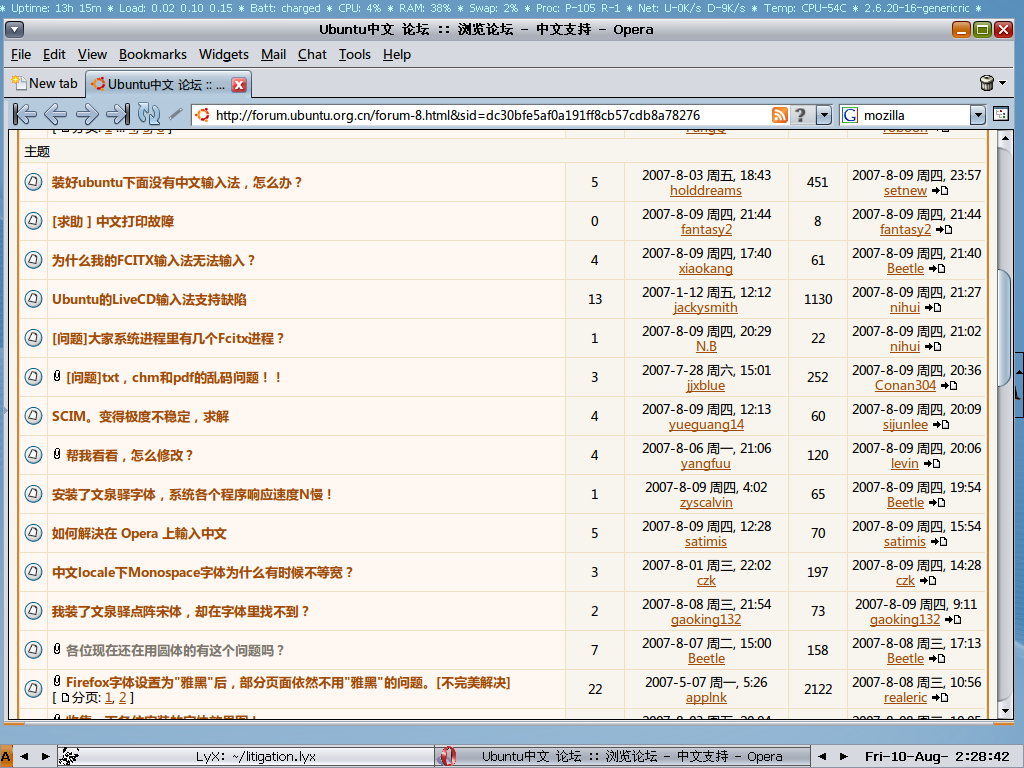Click the LyX icon in the taskbar

pyautogui.click(x=69, y=756)
